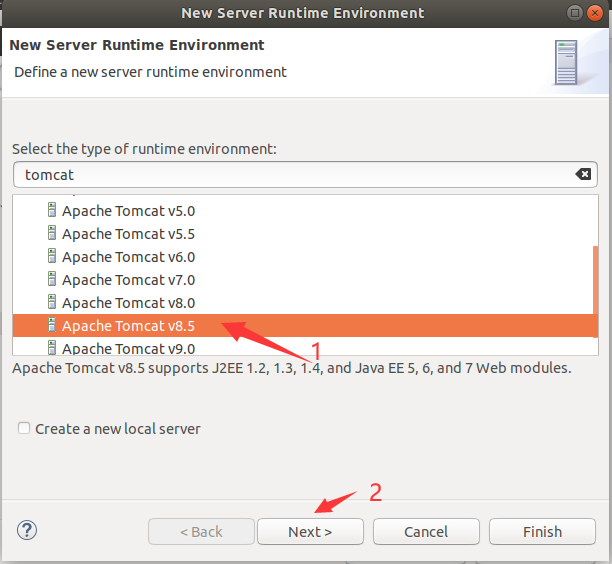Click the server icon beside Apache Tomcat v8.0
This screenshot has height=564, width=612.
point(52,302)
